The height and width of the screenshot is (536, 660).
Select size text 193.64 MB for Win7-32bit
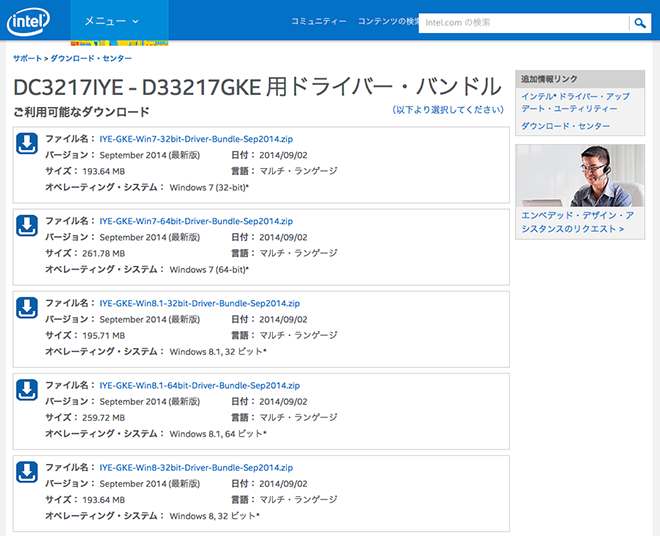[104, 171]
